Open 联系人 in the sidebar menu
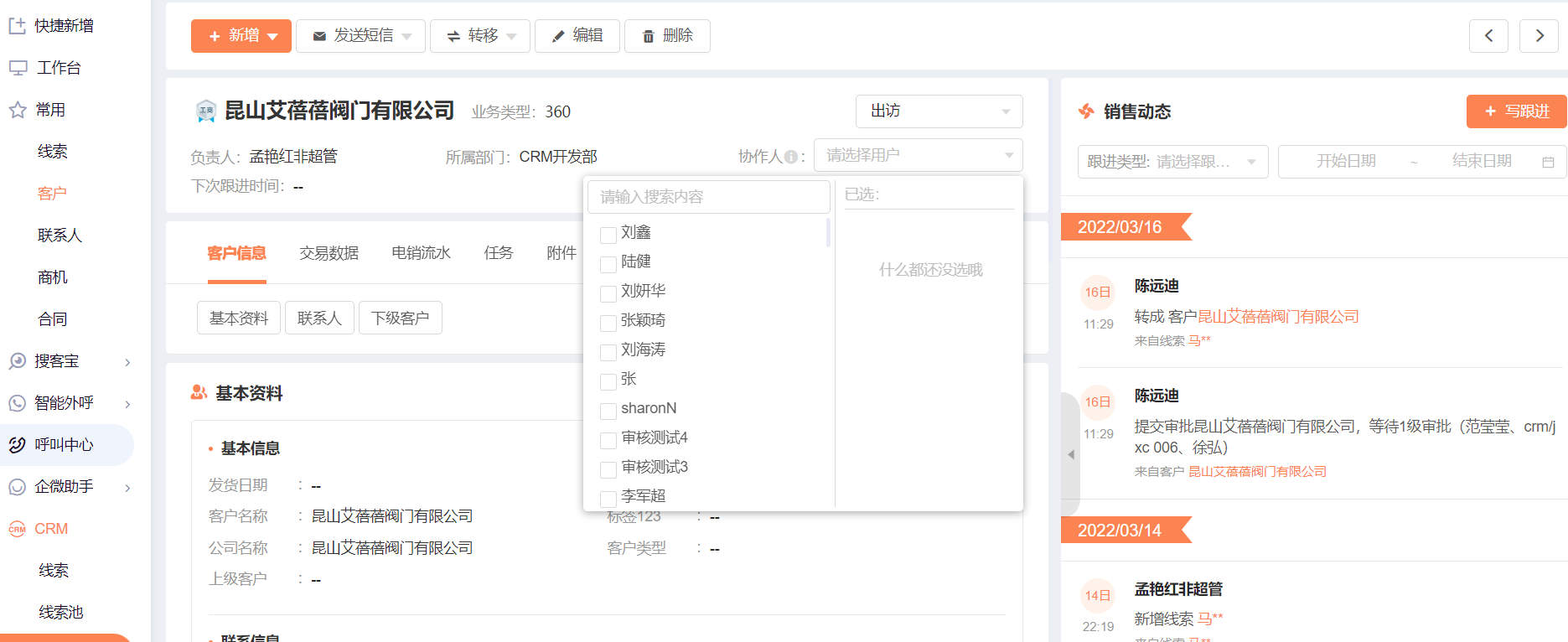This screenshot has width=1568, height=642. (x=60, y=236)
